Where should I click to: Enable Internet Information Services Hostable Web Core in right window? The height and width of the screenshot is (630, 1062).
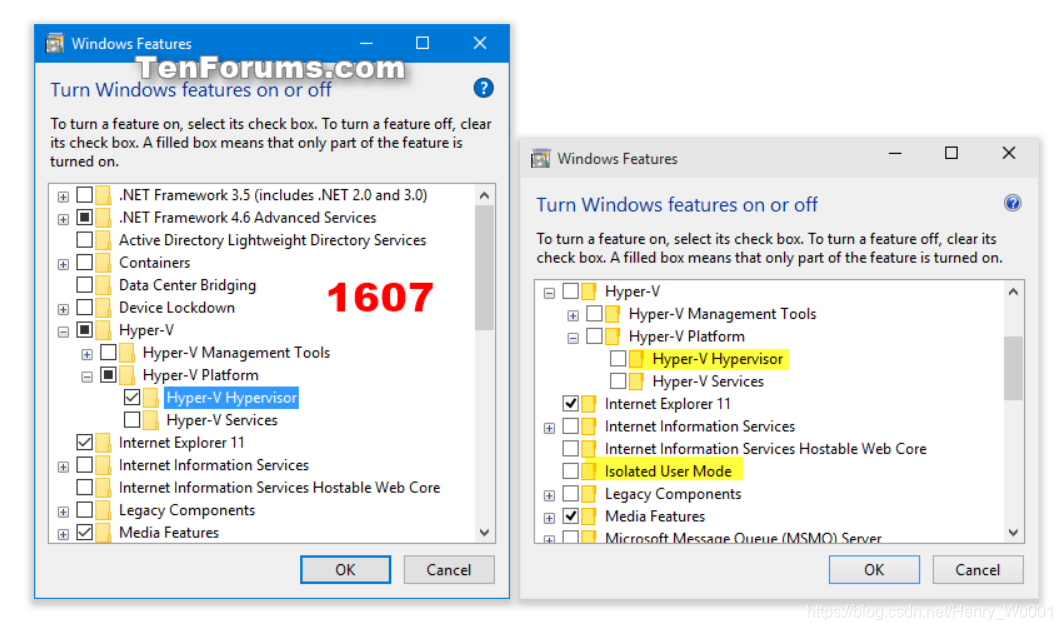click(570, 448)
